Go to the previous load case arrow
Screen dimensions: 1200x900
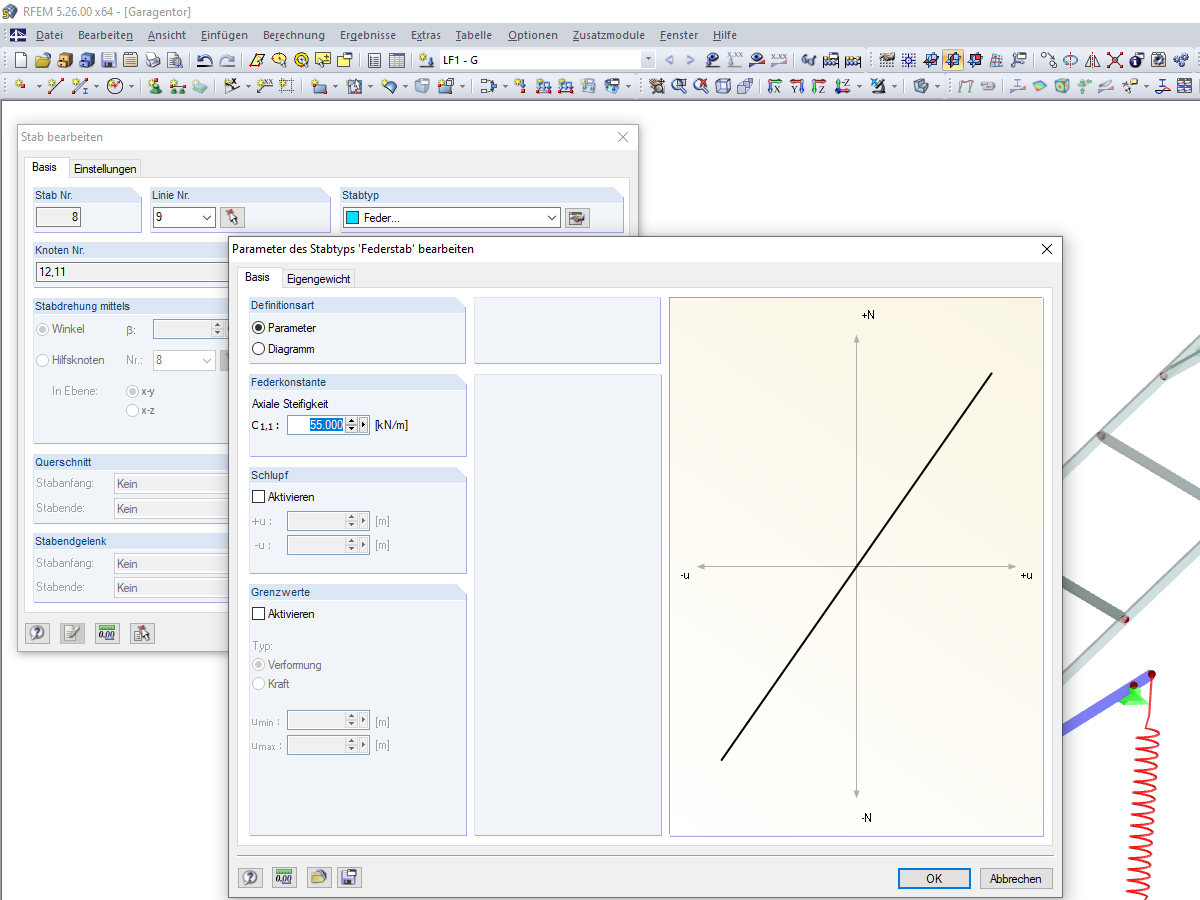tap(669, 60)
